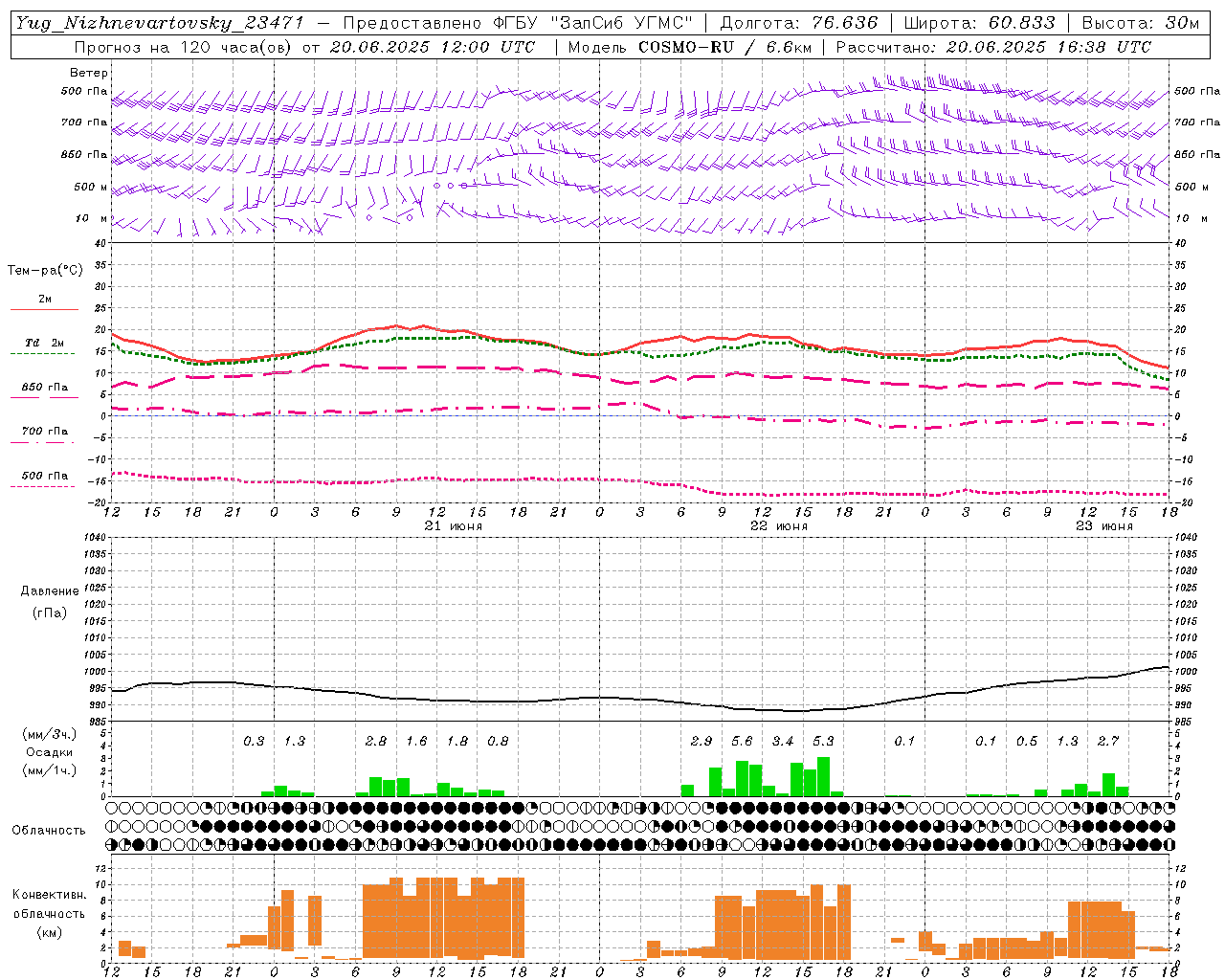Click the Осадки panel label
Image resolution: width=1225 pixels, height=980 pixels.
click(x=50, y=752)
